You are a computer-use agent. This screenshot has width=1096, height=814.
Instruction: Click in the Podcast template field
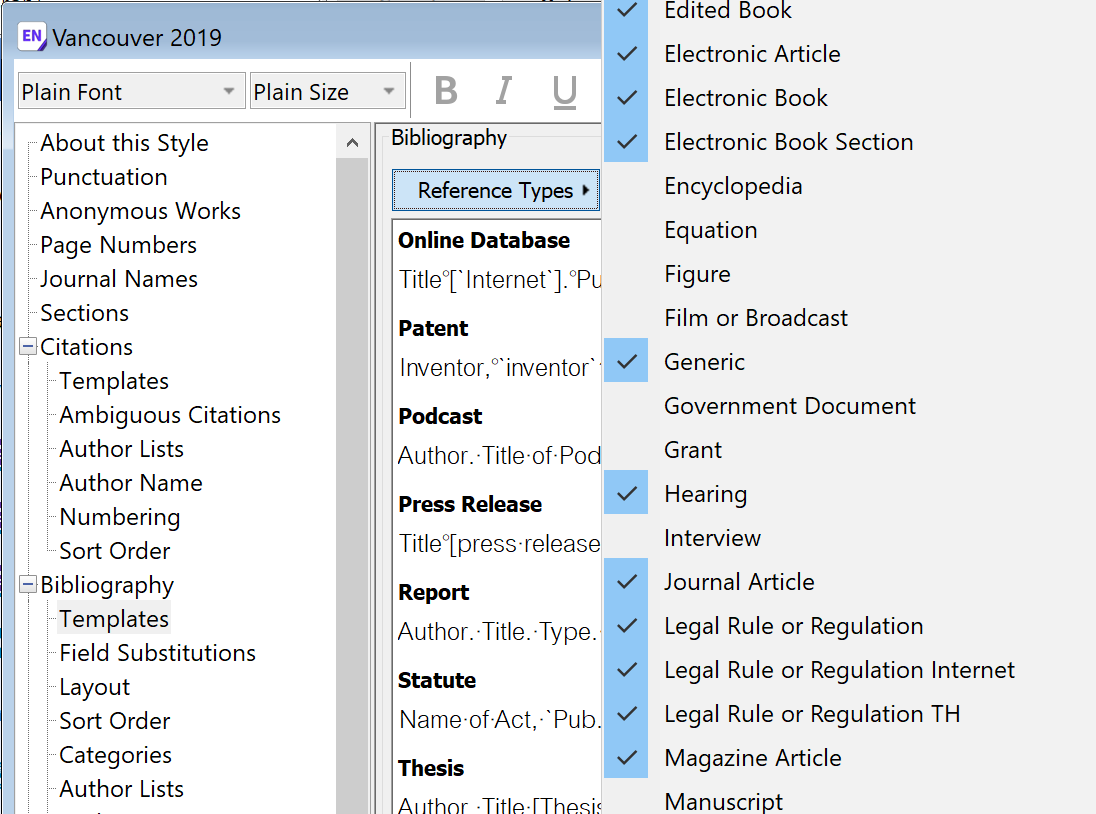point(499,456)
